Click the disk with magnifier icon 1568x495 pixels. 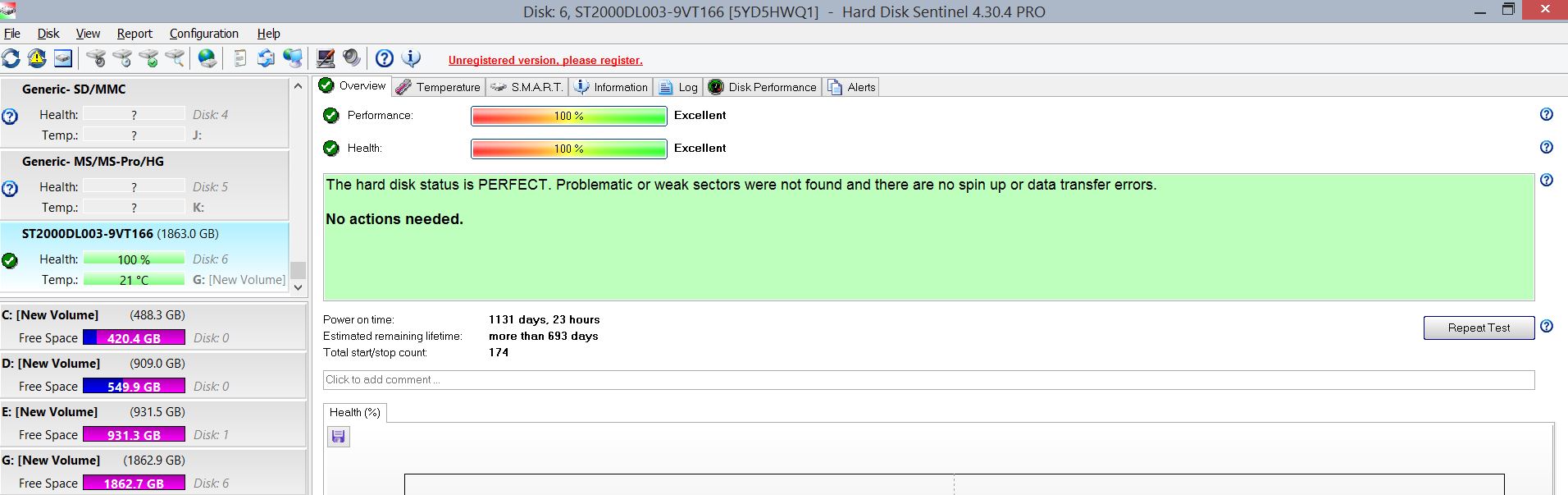coord(175,58)
